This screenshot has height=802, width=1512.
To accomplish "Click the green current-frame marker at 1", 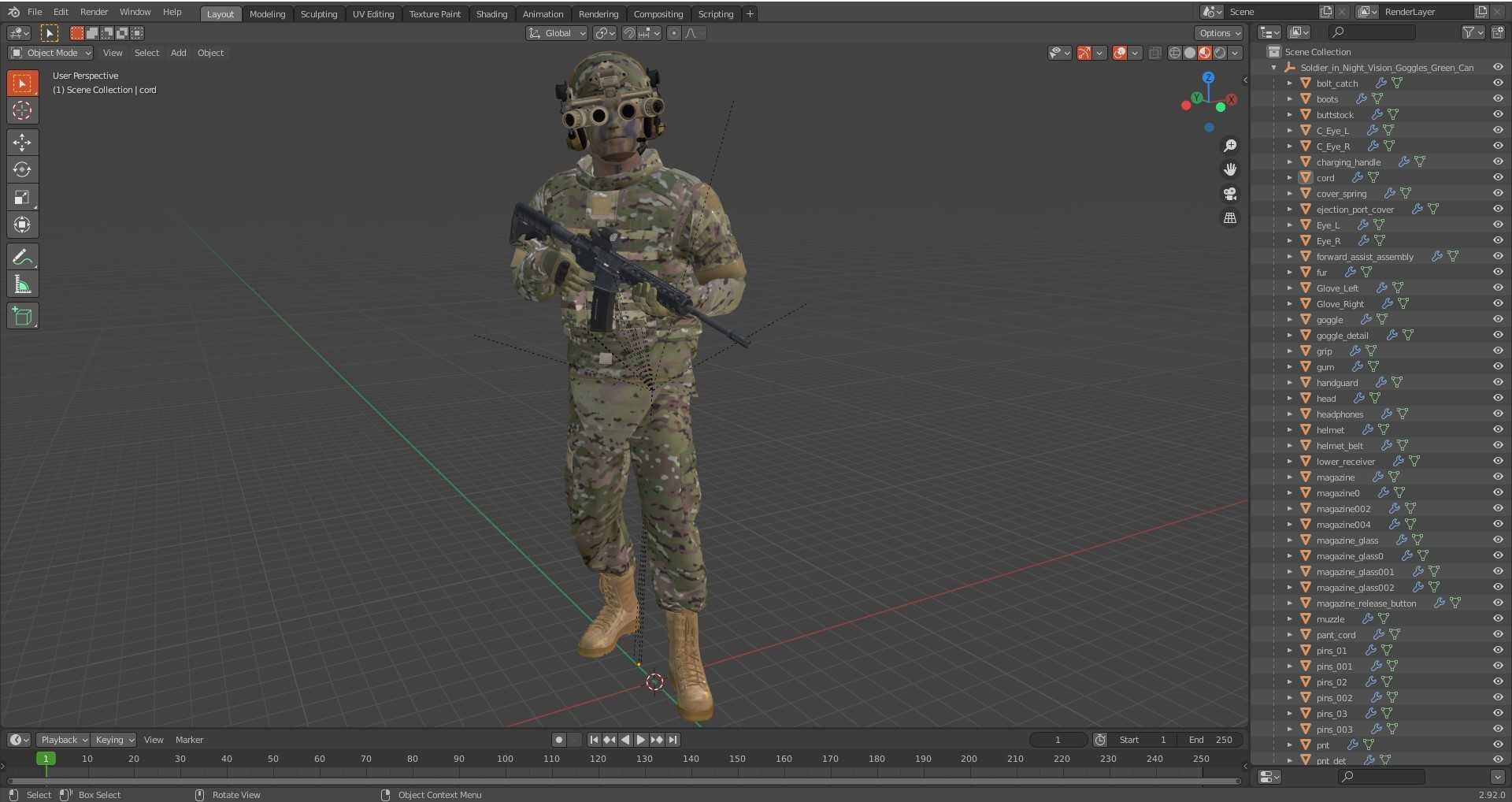I will click(46, 759).
